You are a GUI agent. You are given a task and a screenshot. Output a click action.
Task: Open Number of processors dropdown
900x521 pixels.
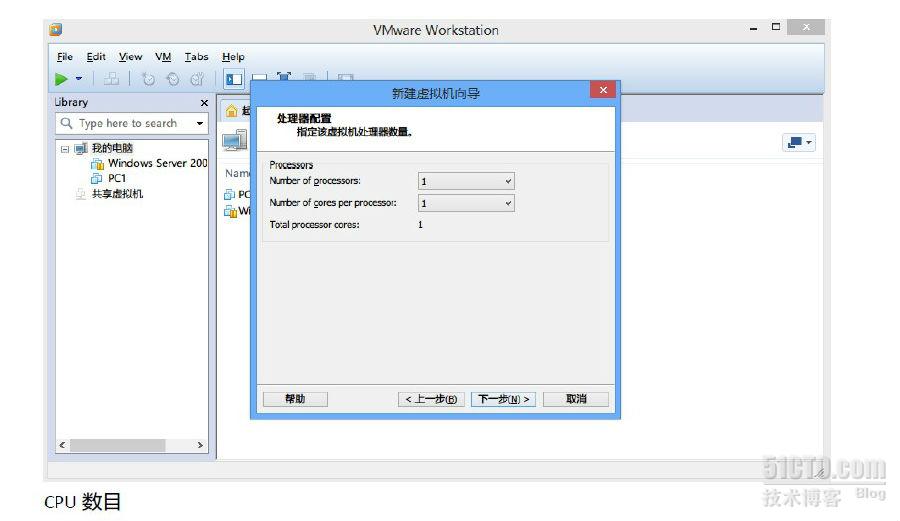pyautogui.click(x=466, y=181)
